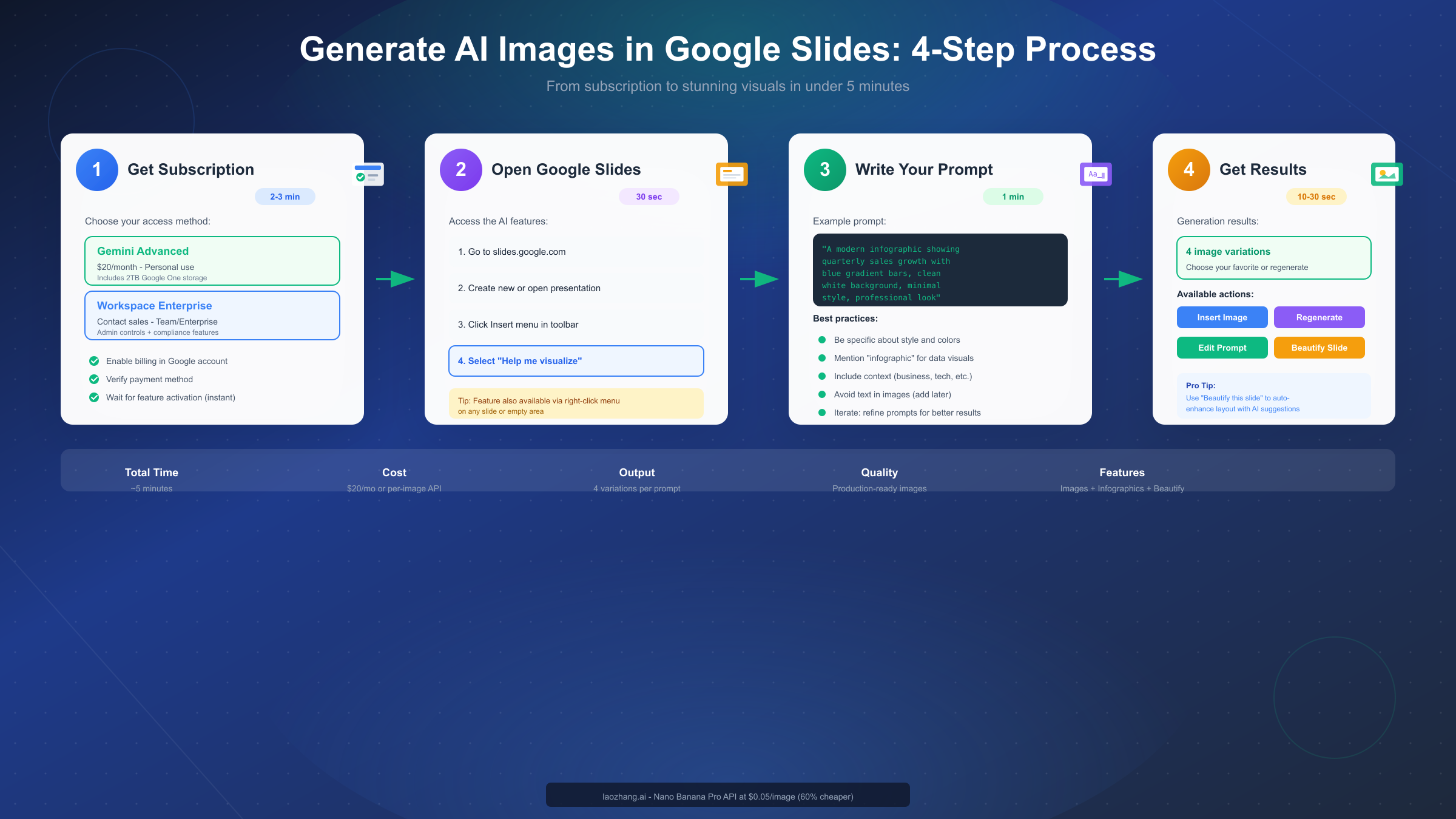Open the Gemini Advanced access option
Viewport: 1456px width, 819px height.
pos(212,261)
